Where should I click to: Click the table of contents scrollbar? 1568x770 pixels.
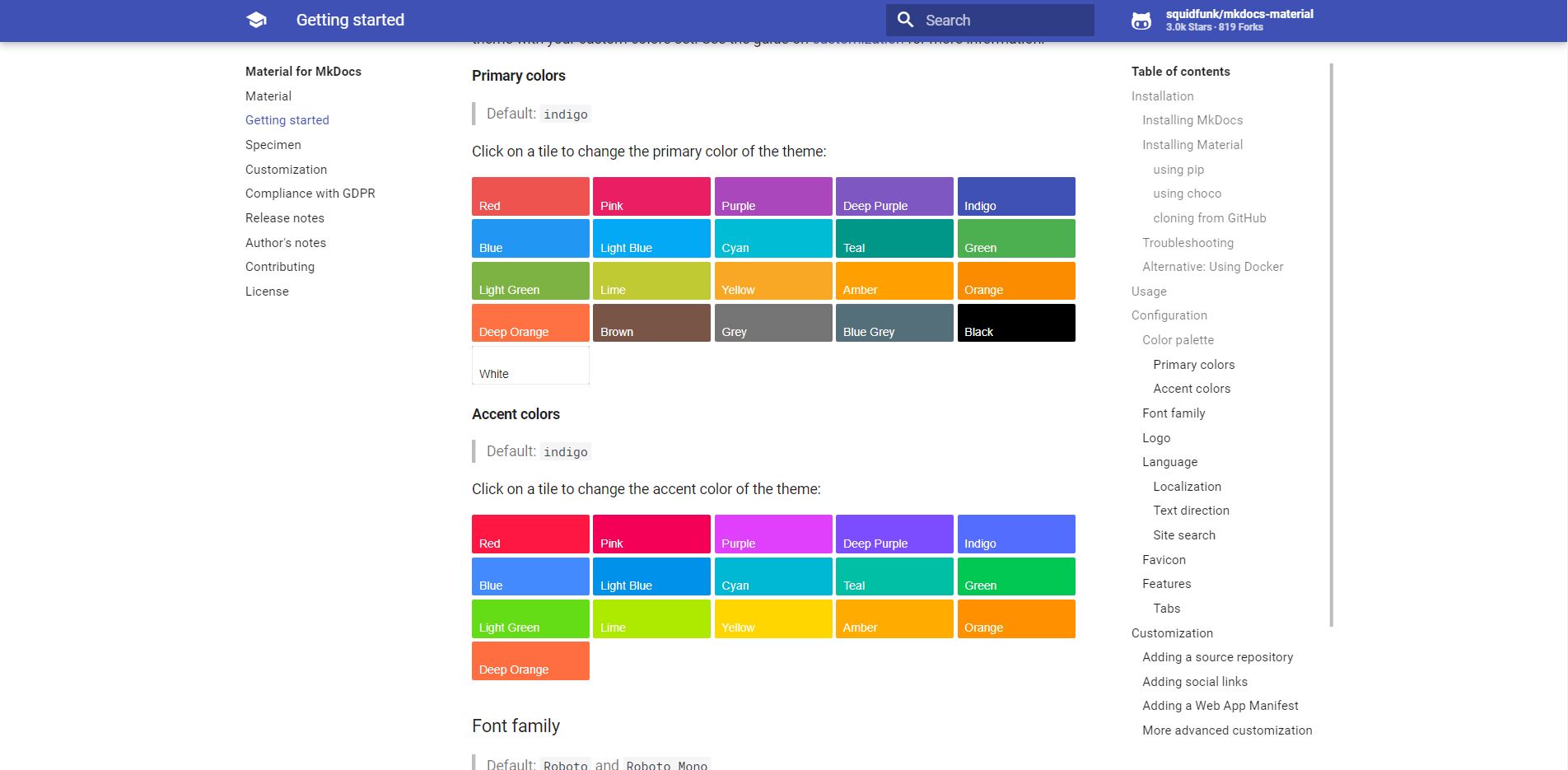(x=1331, y=345)
